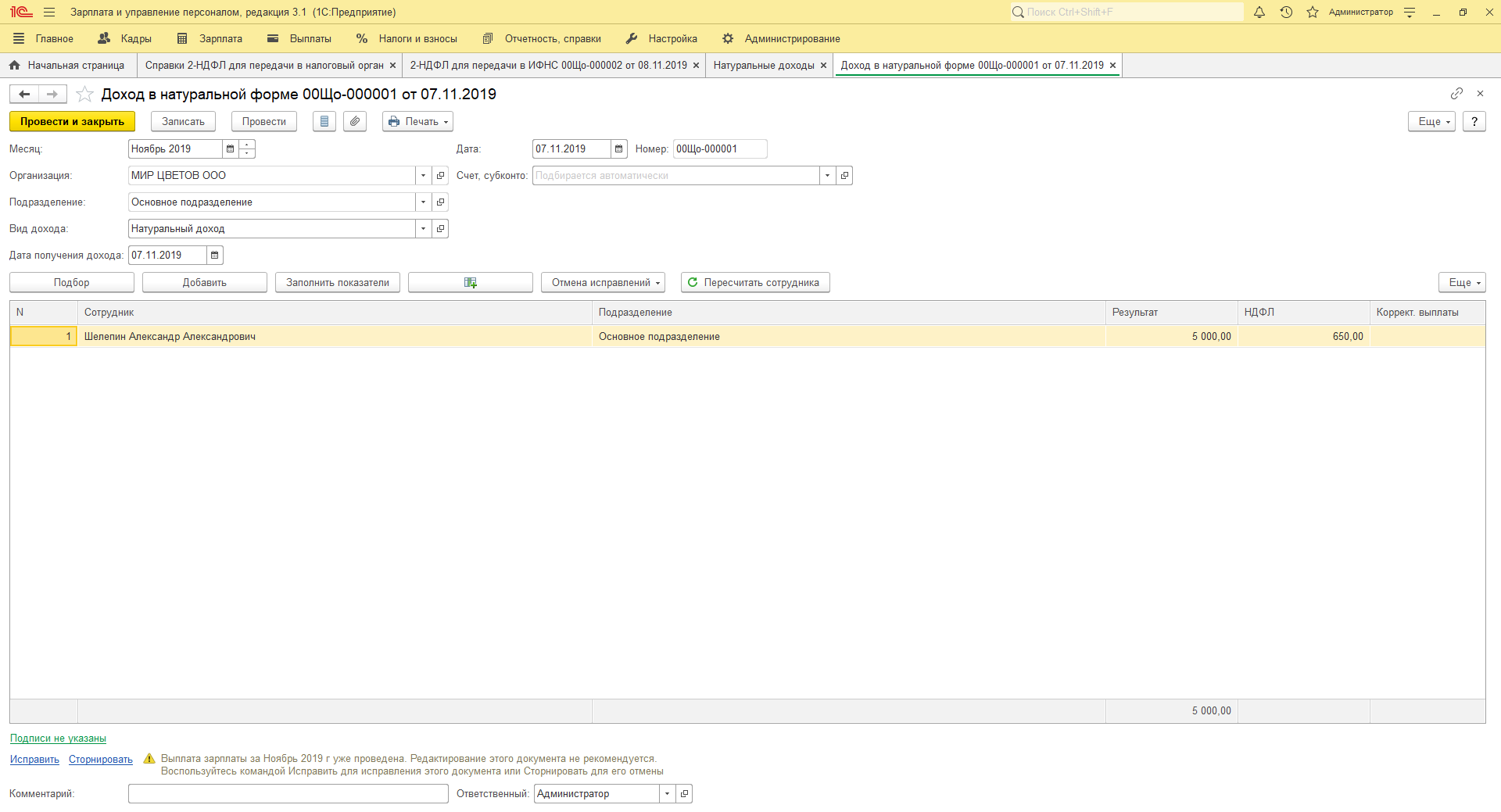This screenshot has height=812, width=1501.
Task: Click Подбор button
Action: pos(72,282)
